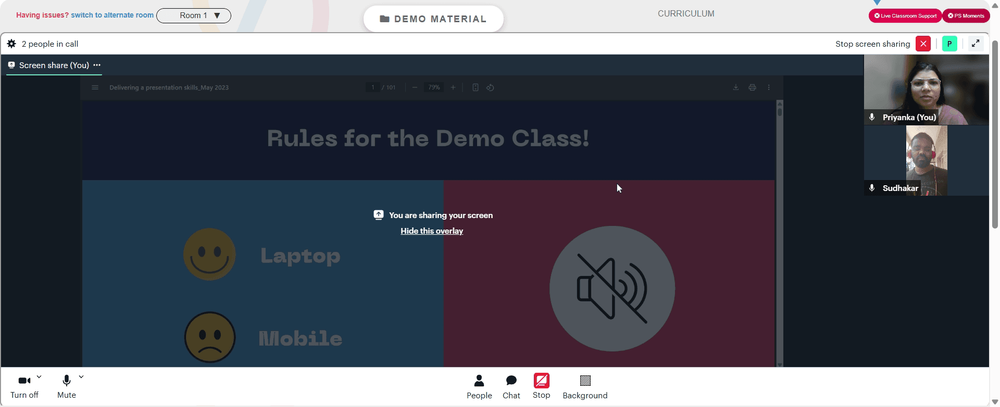Download the shared PDF document

735,87
